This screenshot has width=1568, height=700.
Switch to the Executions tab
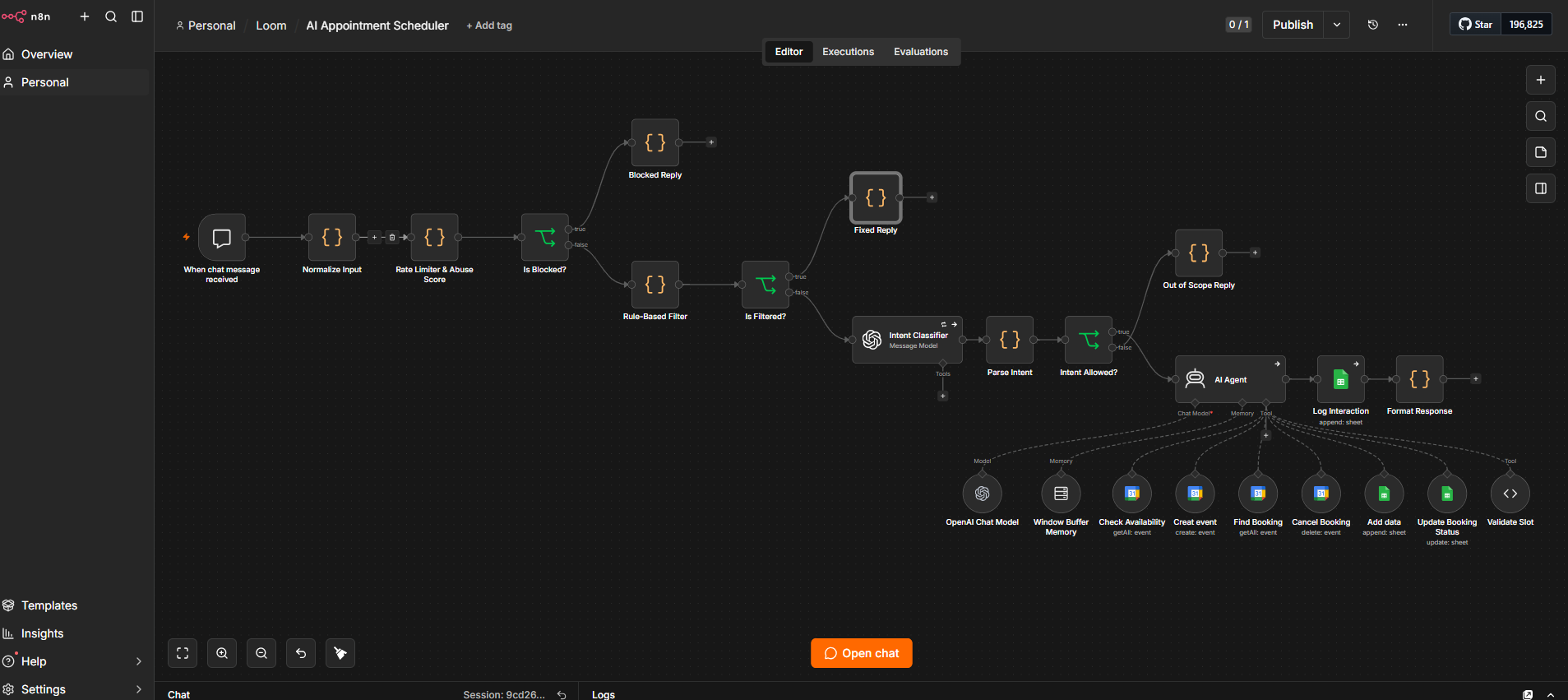coord(849,52)
